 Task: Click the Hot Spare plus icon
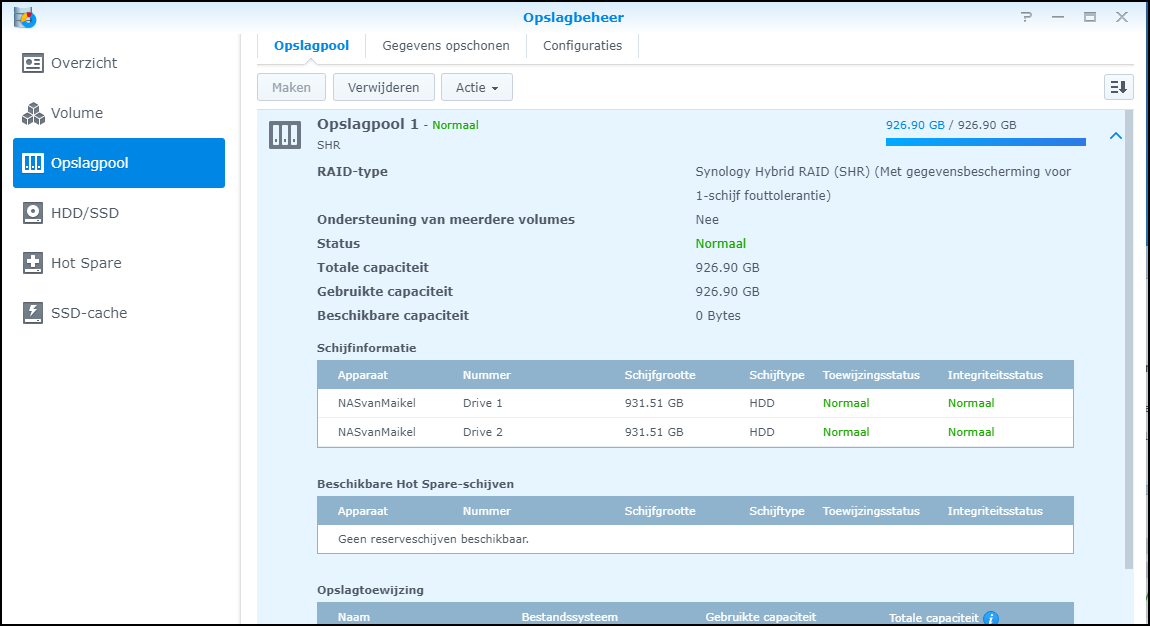33,262
